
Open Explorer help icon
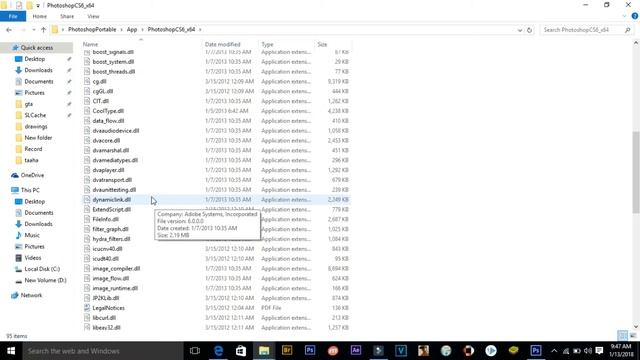(635, 16)
